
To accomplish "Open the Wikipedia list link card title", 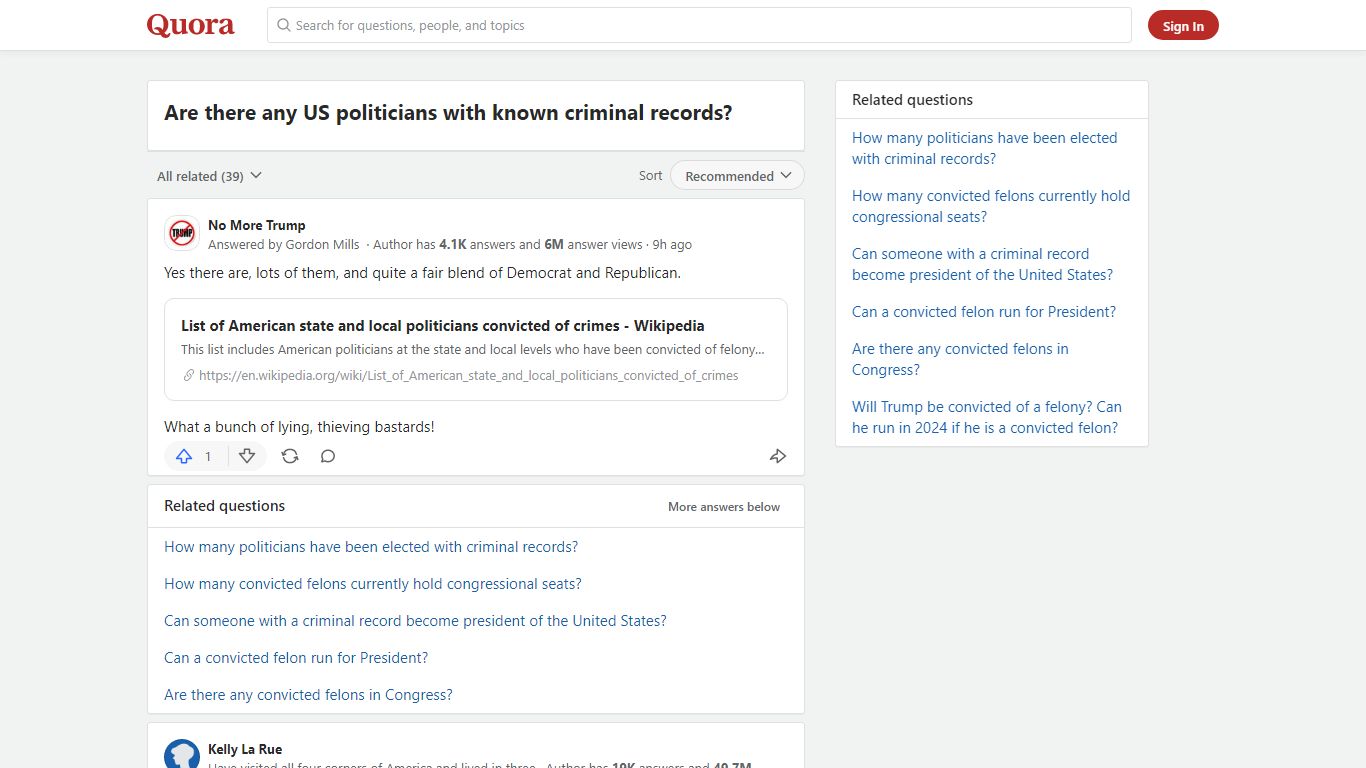I will click(443, 326).
